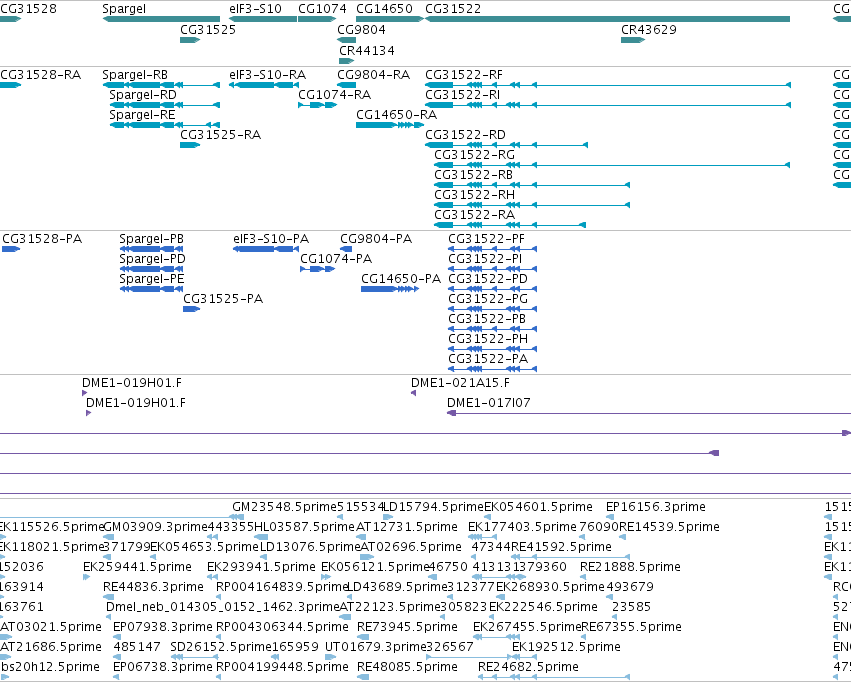Select the GM23548.5prime EST label
The height and width of the screenshot is (682, 851).
click(284, 507)
